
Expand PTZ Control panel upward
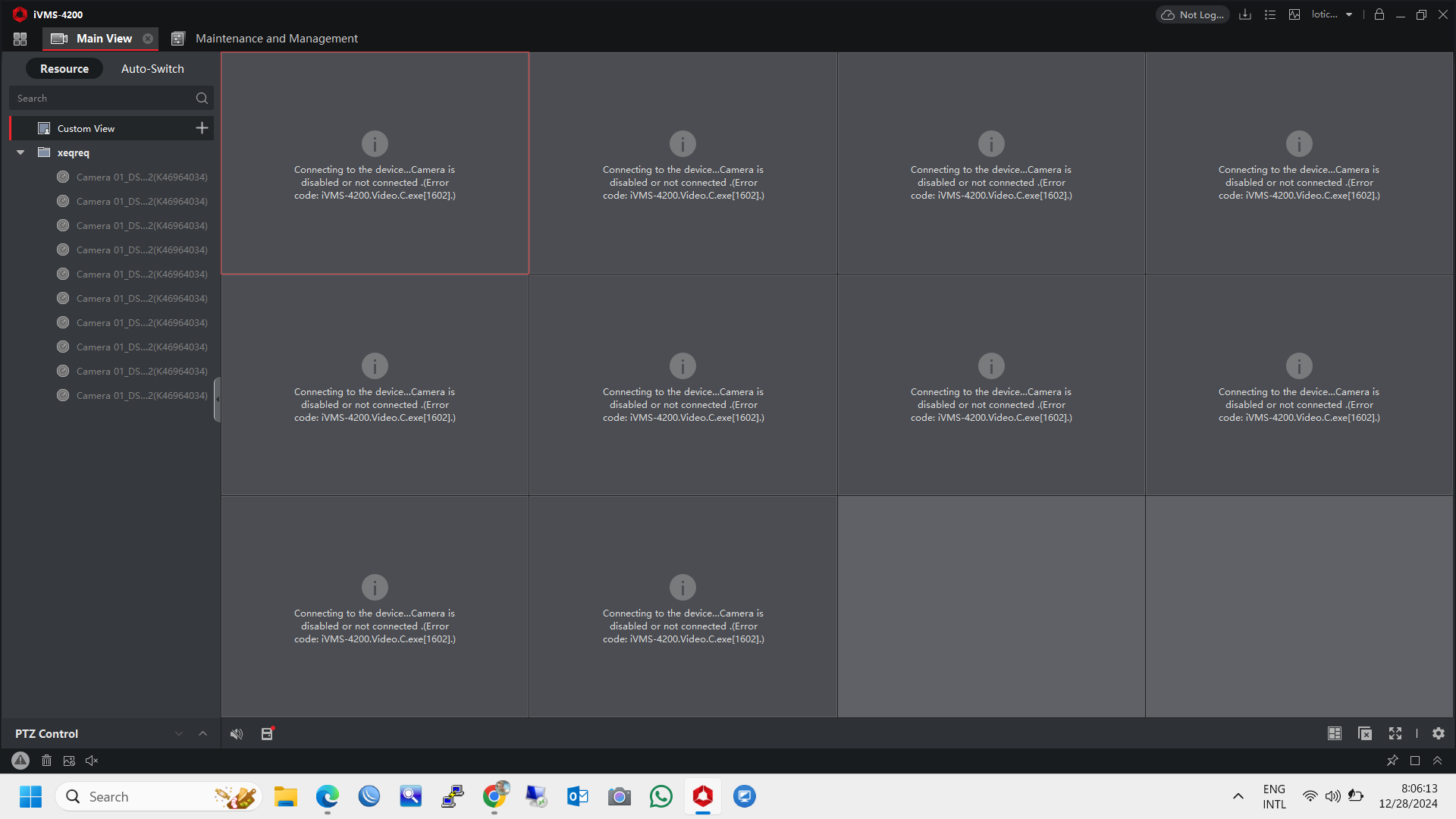[x=202, y=733]
